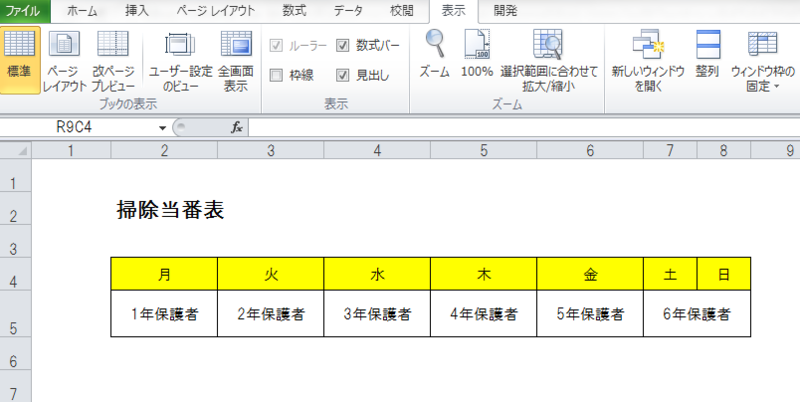Click the 1年保護者 cell
Screen dimensions: 800x402
(x=164, y=314)
